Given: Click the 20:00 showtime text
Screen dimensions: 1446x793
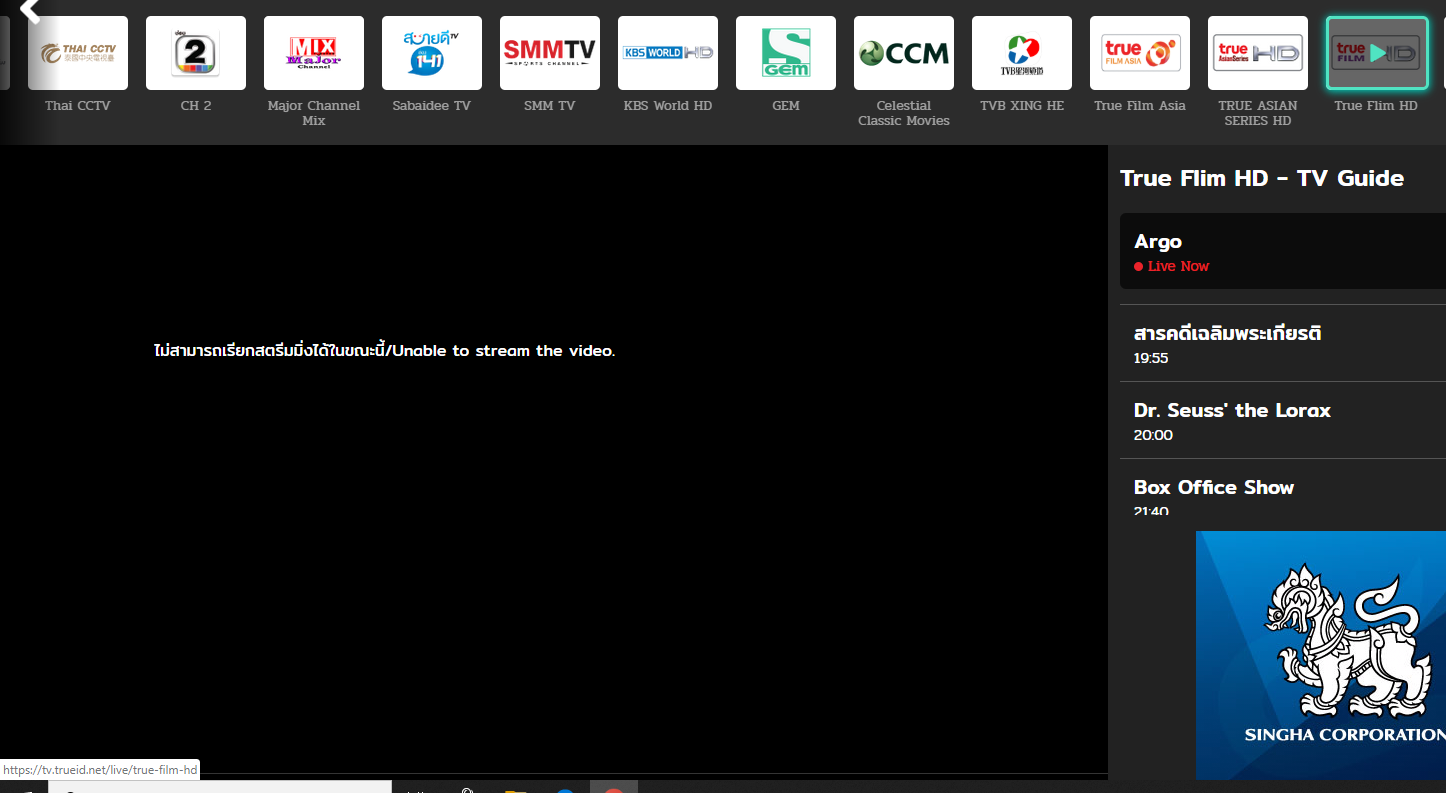Looking at the screenshot, I should (1153, 435).
